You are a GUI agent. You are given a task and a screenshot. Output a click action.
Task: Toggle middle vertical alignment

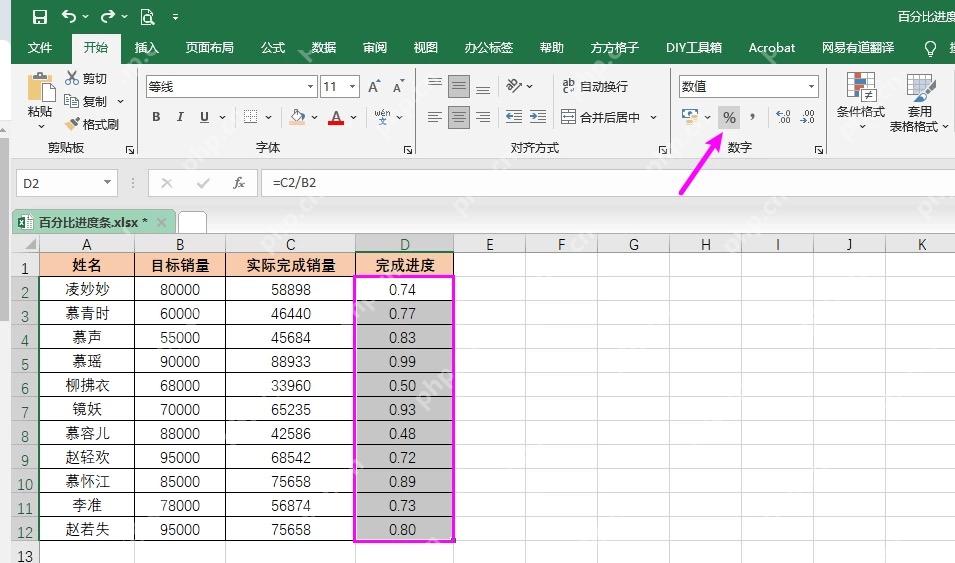[x=459, y=87]
